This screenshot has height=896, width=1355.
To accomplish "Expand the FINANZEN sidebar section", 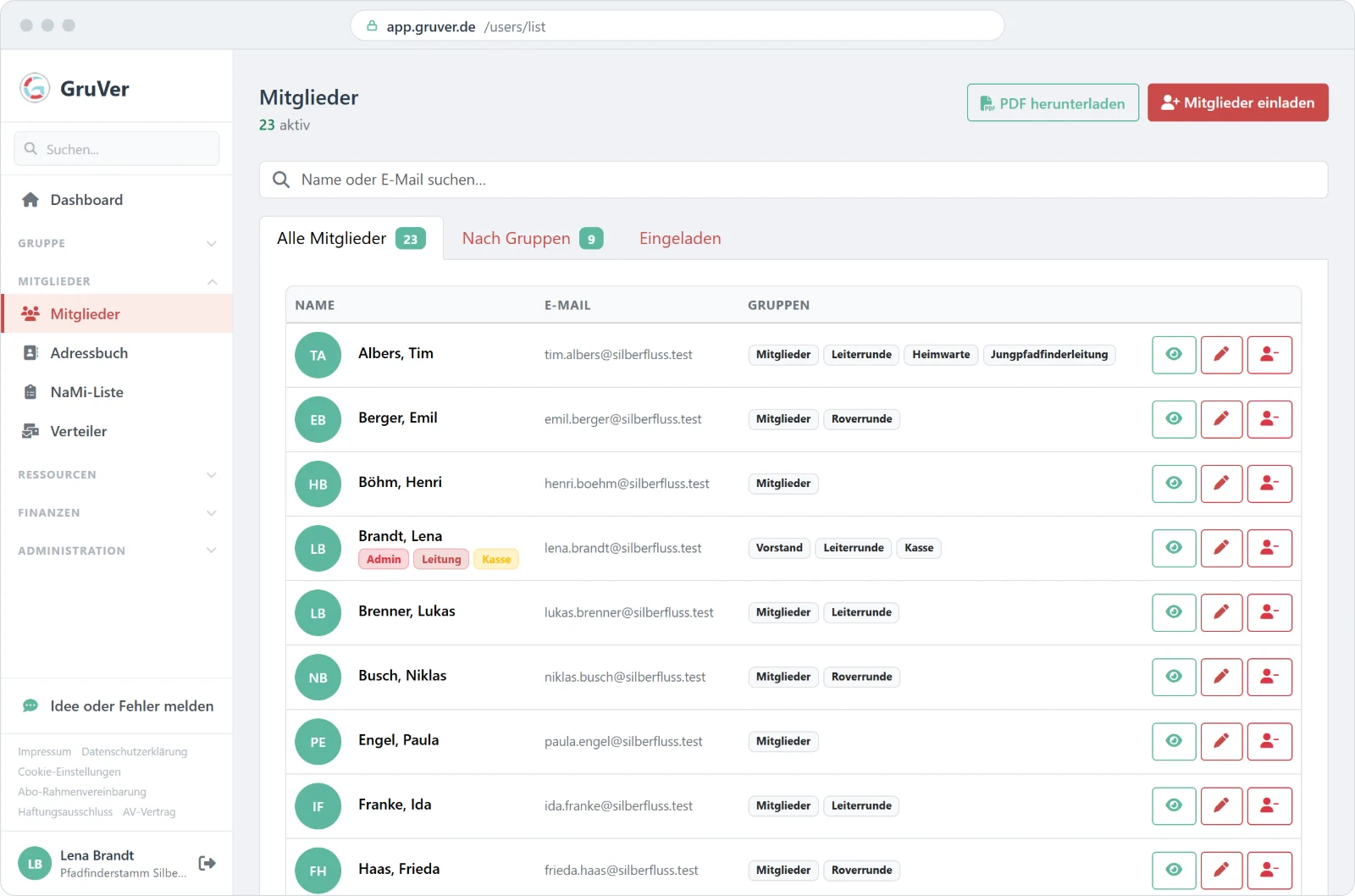I will [117, 512].
